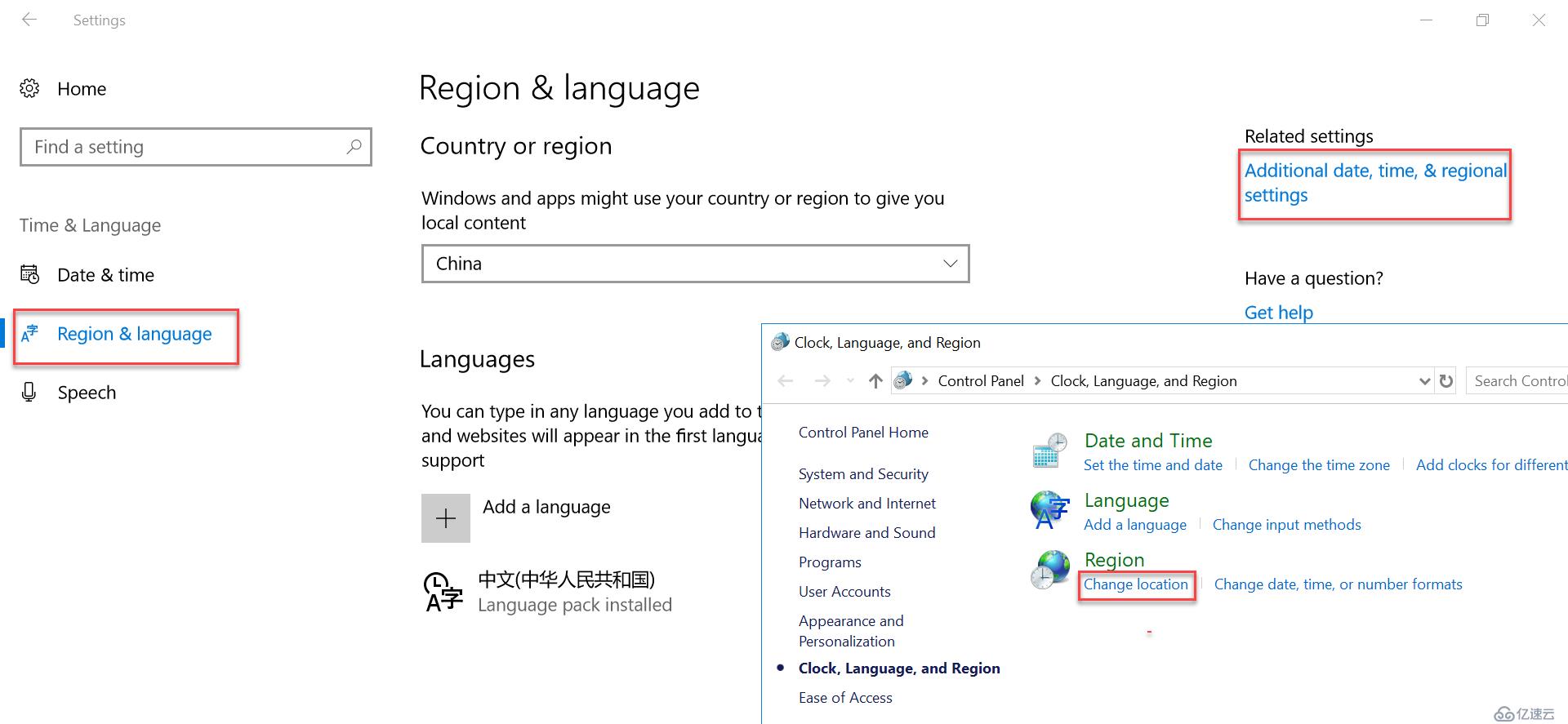Open Speech settings page
1568x724 pixels.
(x=87, y=393)
